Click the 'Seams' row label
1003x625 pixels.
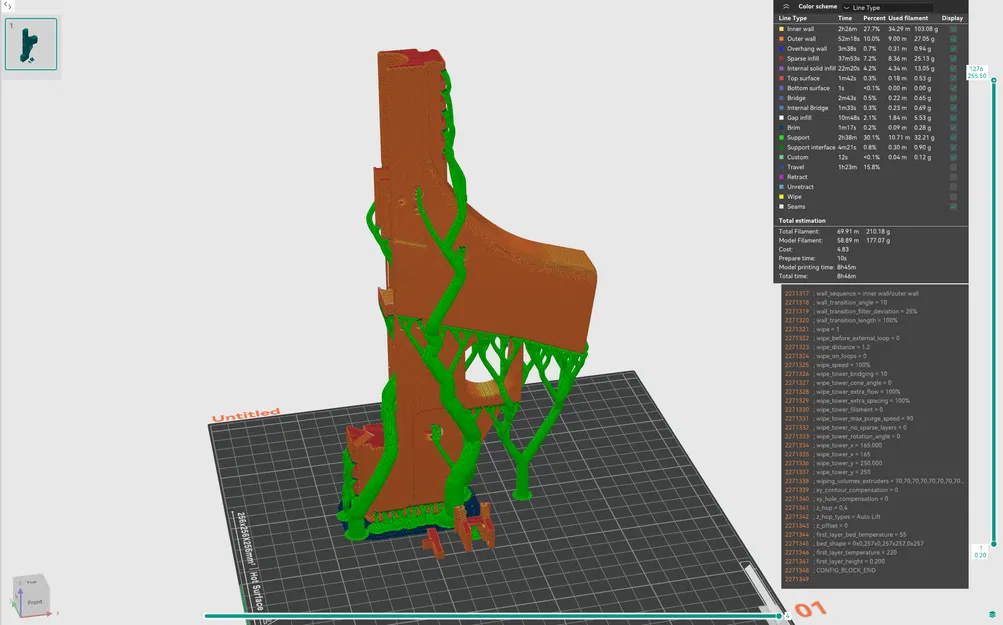796,207
